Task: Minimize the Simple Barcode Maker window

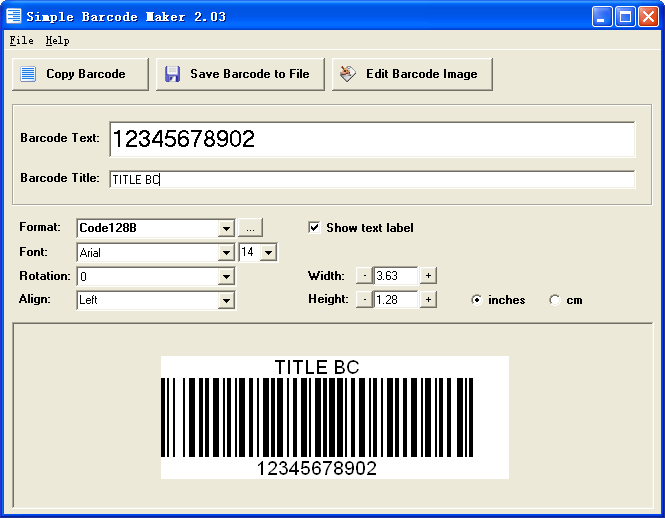Action: click(602, 17)
